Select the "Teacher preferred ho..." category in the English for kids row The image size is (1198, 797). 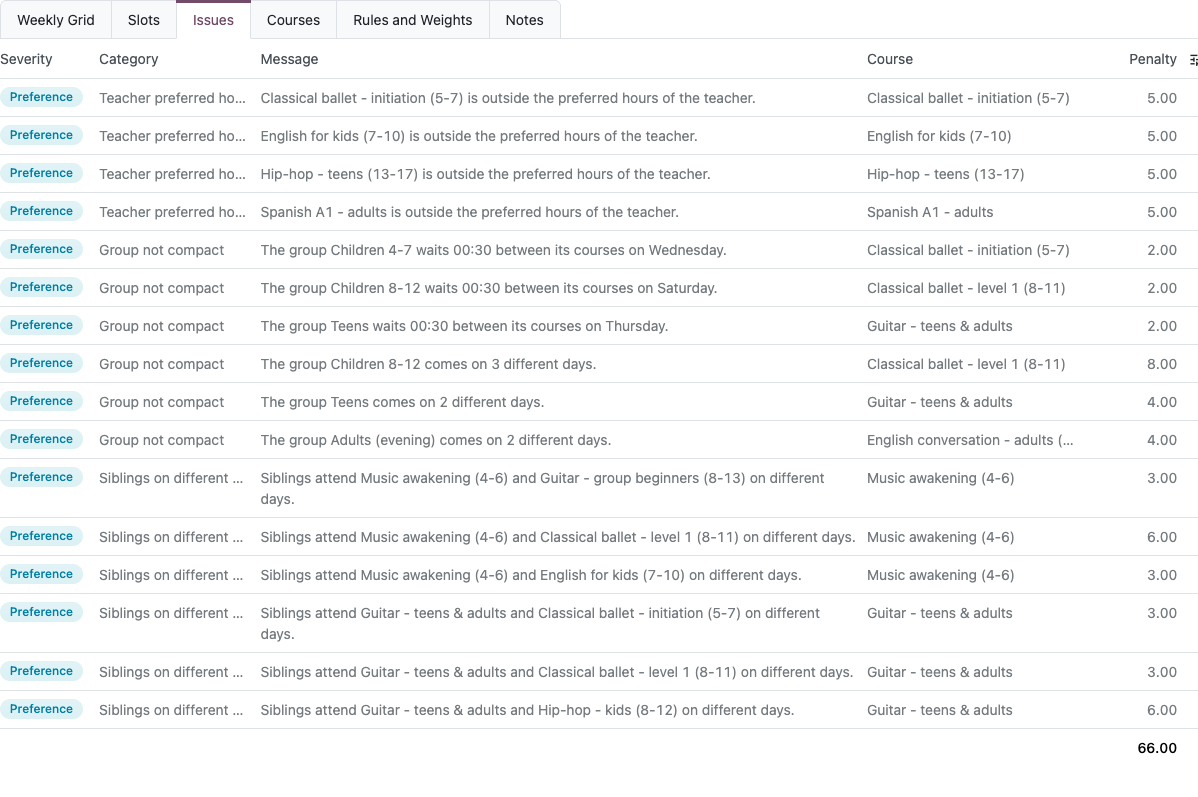pyautogui.click(x=173, y=136)
